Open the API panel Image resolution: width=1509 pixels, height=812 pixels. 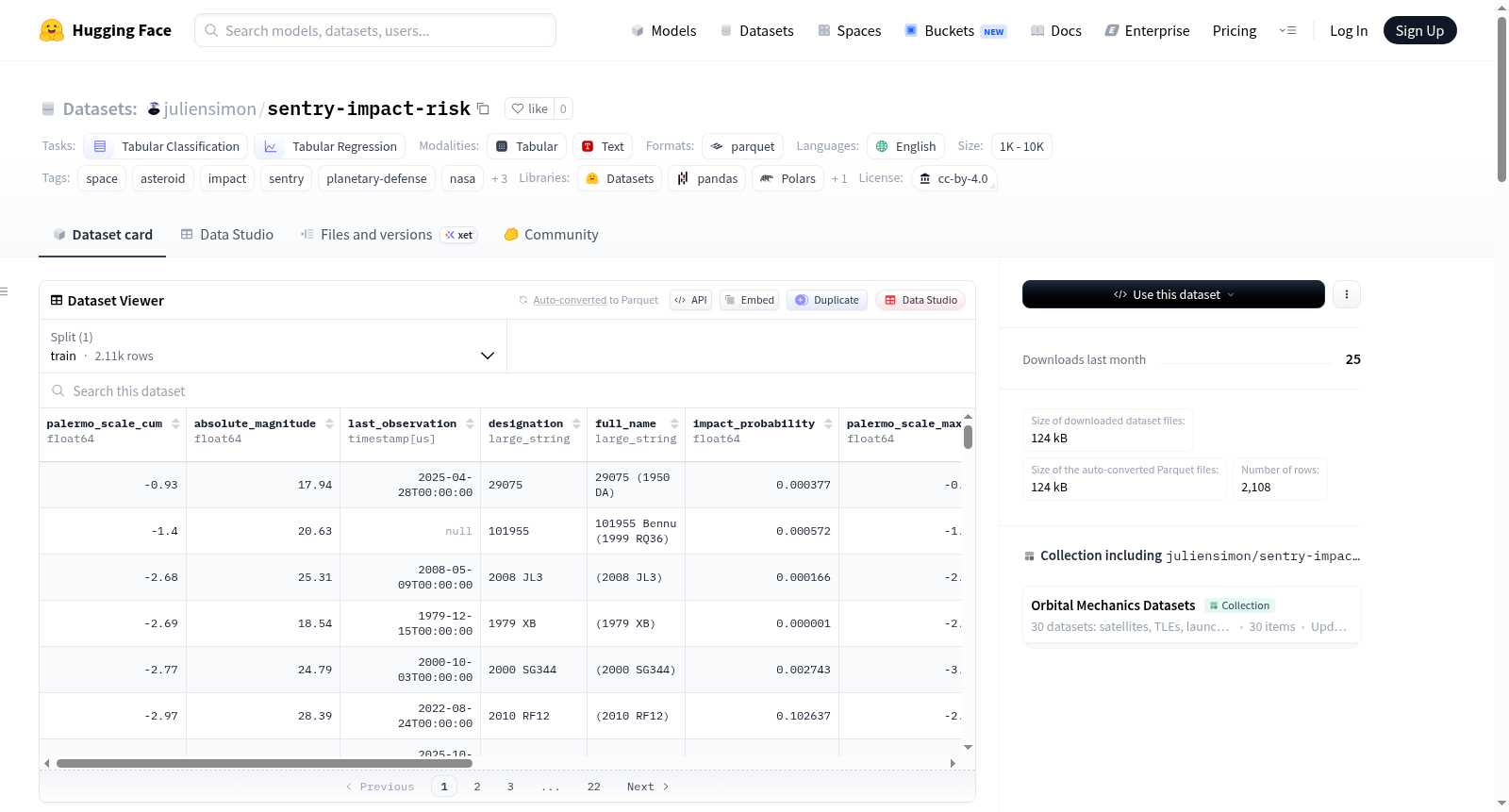(690, 300)
